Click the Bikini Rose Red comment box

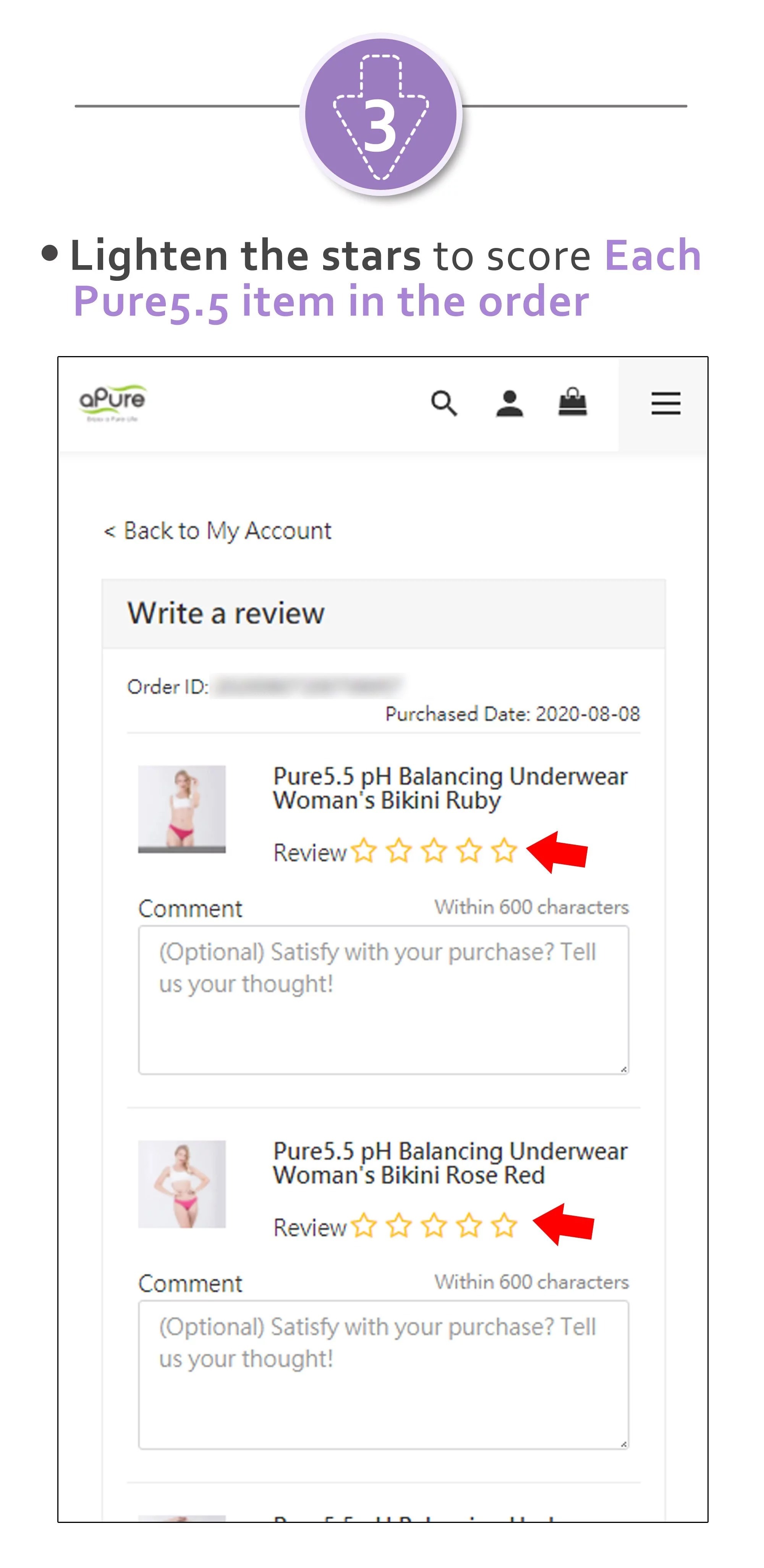[x=384, y=1375]
